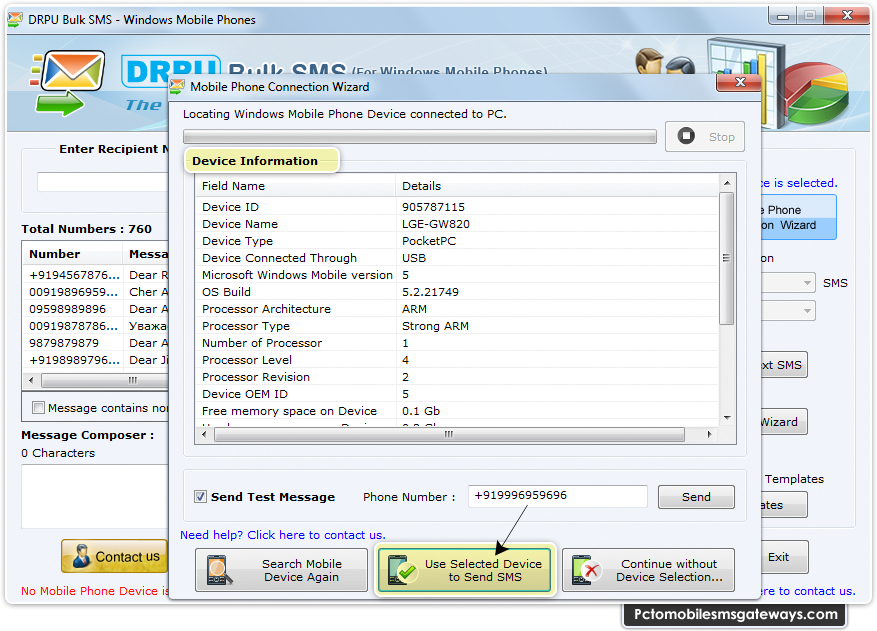The height and width of the screenshot is (631, 877).
Task: Click the scroll up arrow in Device Information
Action: (727, 183)
